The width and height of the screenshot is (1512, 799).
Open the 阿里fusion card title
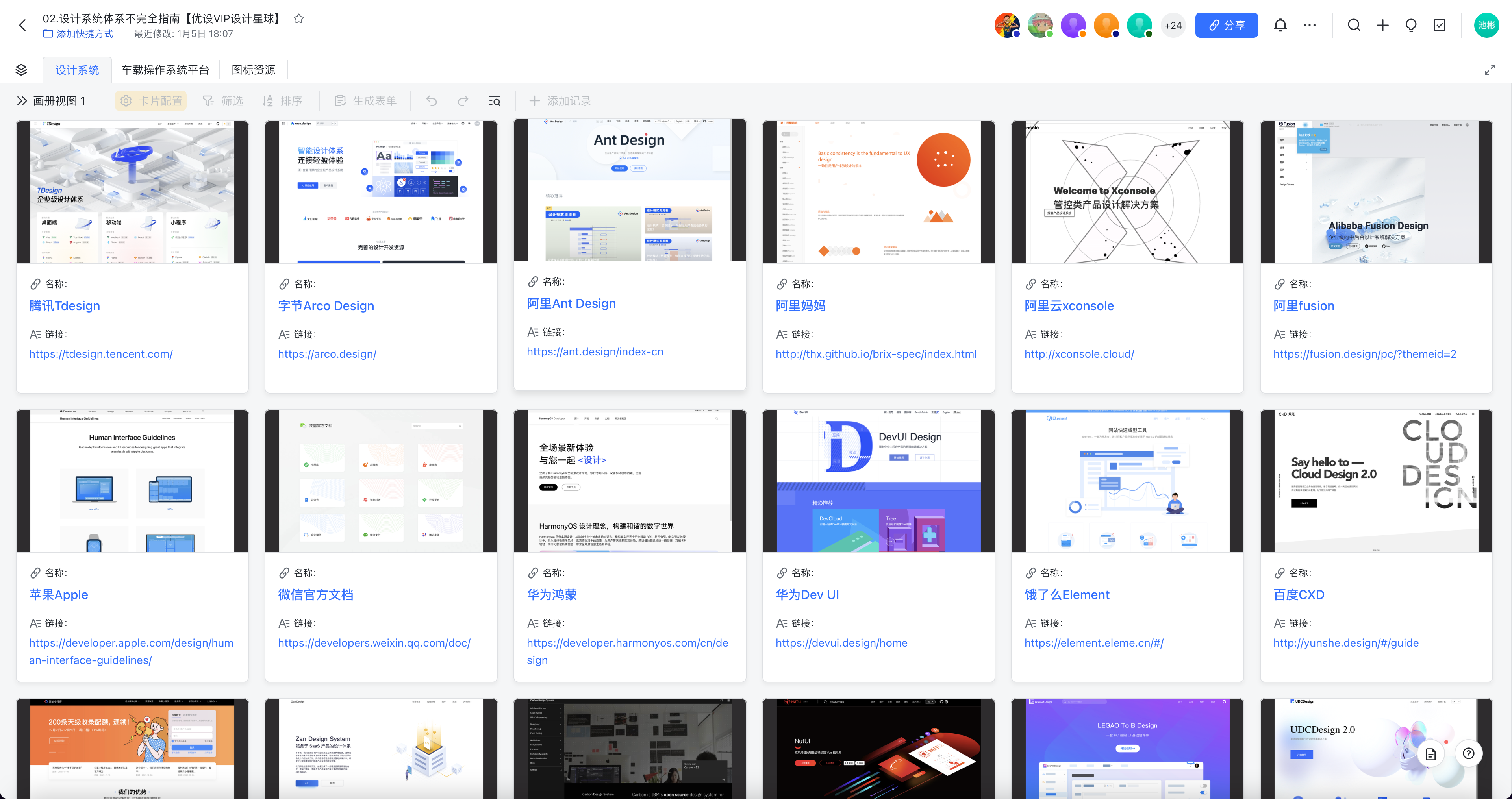point(1303,306)
